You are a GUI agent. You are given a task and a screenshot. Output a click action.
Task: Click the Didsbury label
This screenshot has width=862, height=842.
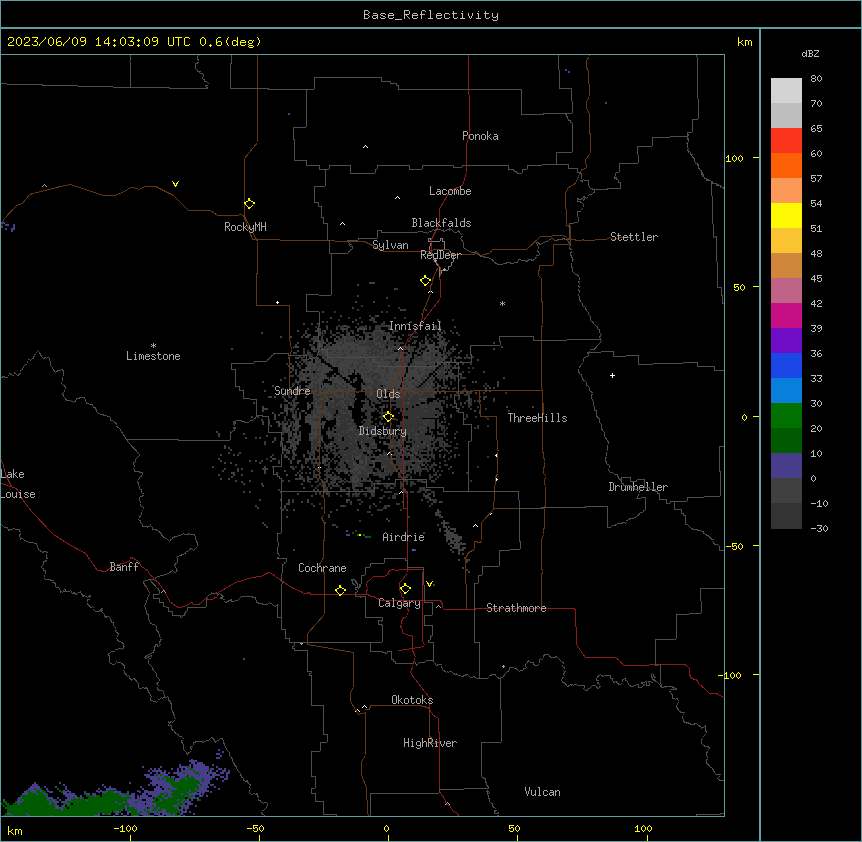point(383,431)
